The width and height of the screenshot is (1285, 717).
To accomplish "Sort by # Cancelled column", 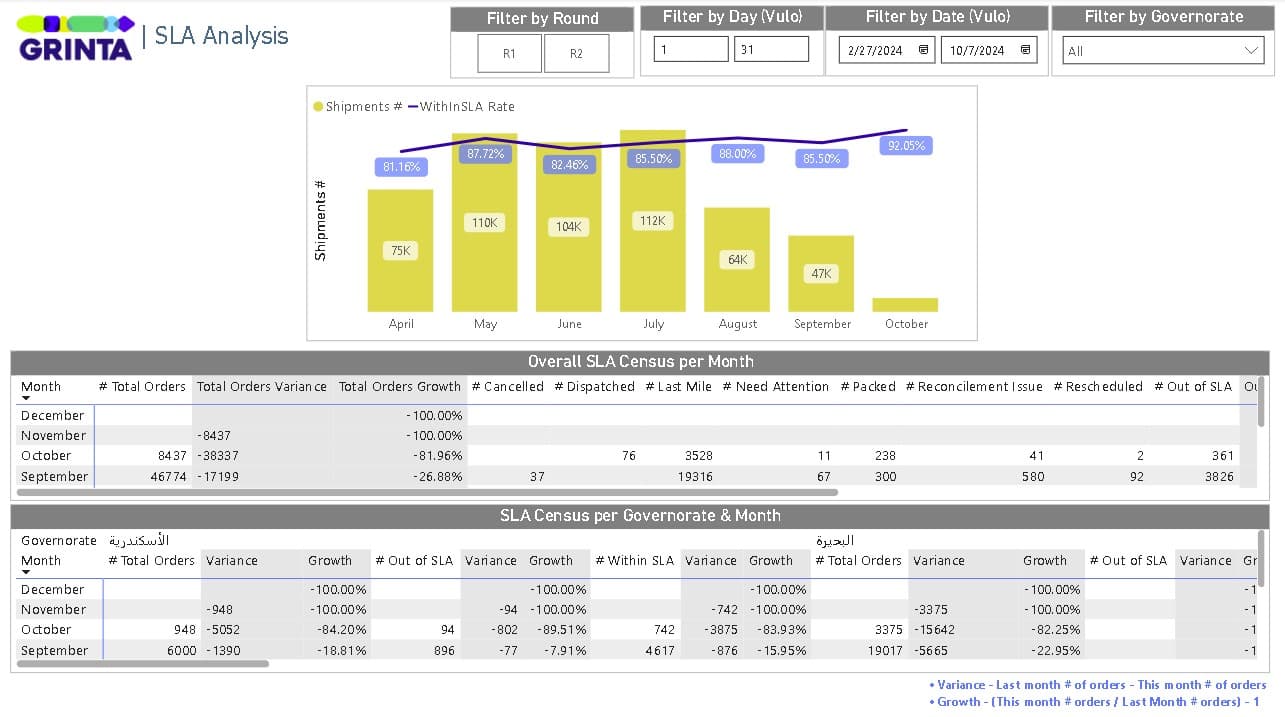I will pos(508,386).
